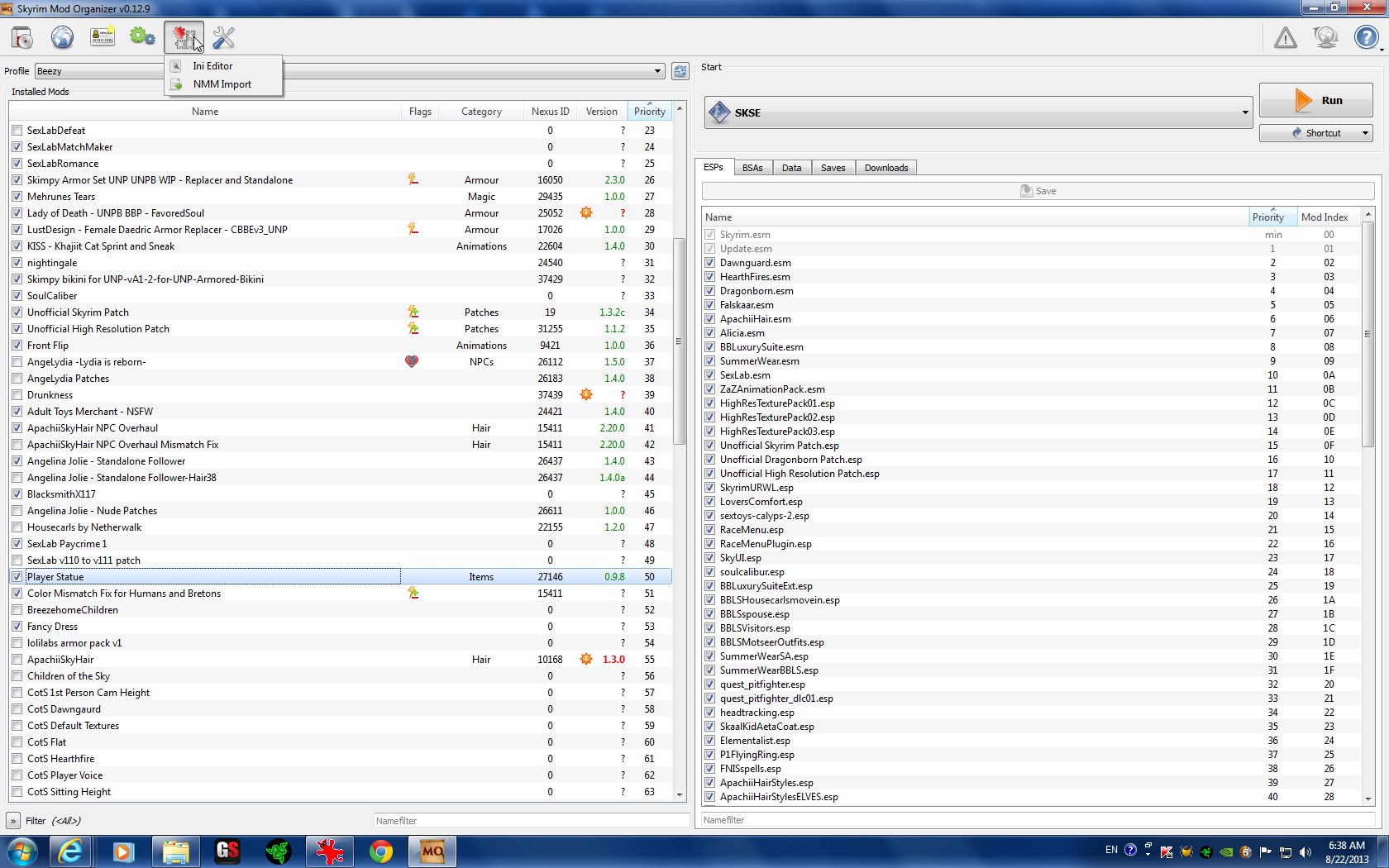Open the Nexus globe browser icon
The width and height of the screenshot is (1389, 868).
(x=62, y=37)
